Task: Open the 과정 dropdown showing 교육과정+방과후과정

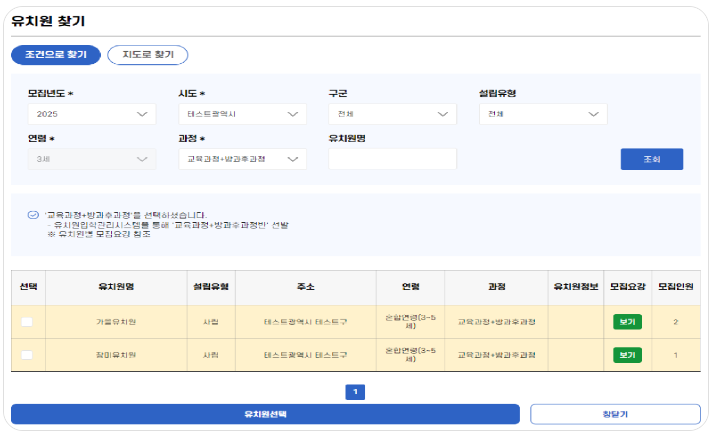Action: tap(242, 159)
